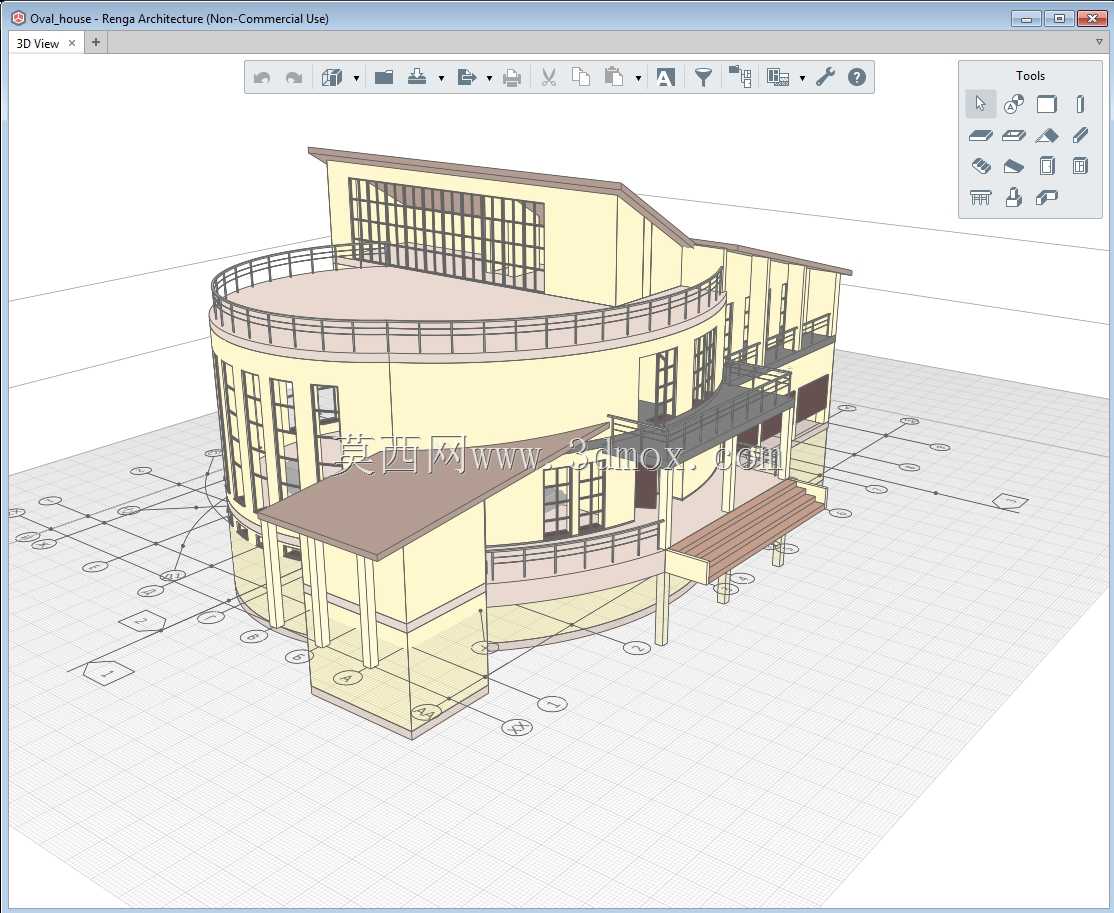Select the arrow pointer tool
The height and width of the screenshot is (913, 1114).
click(x=980, y=104)
